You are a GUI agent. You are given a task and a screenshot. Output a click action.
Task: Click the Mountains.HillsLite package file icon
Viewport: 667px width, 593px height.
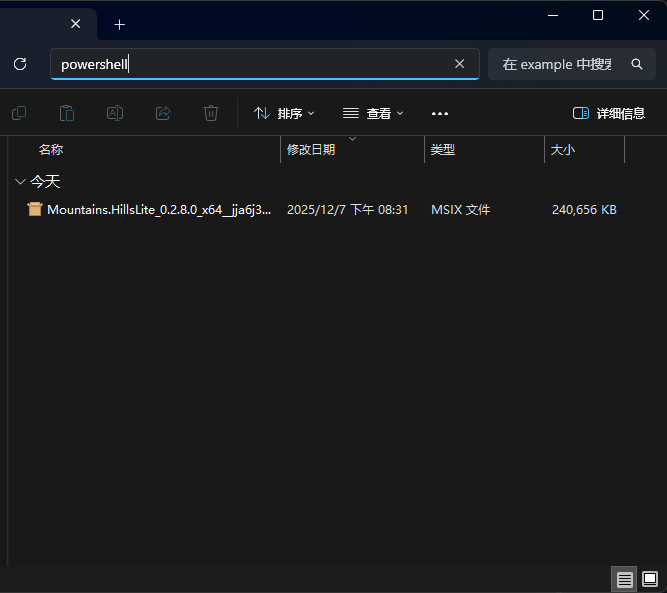pyautogui.click(x=35, y=209)
